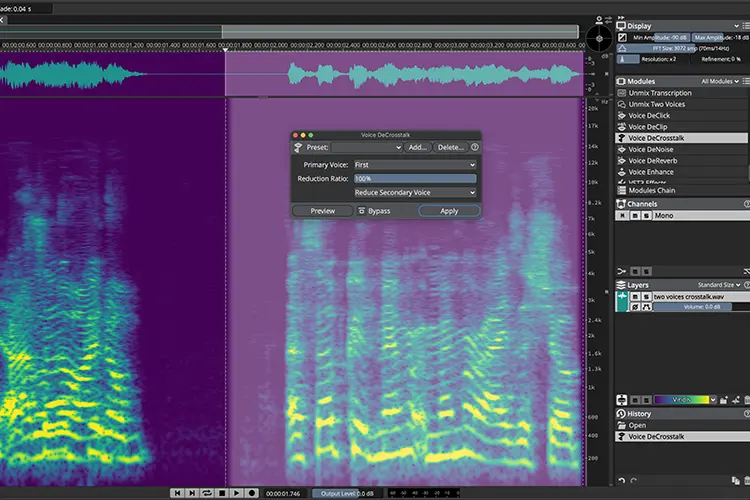The image size is (750, 500).
Task: Solo the Mono channel
Action: 646,216
